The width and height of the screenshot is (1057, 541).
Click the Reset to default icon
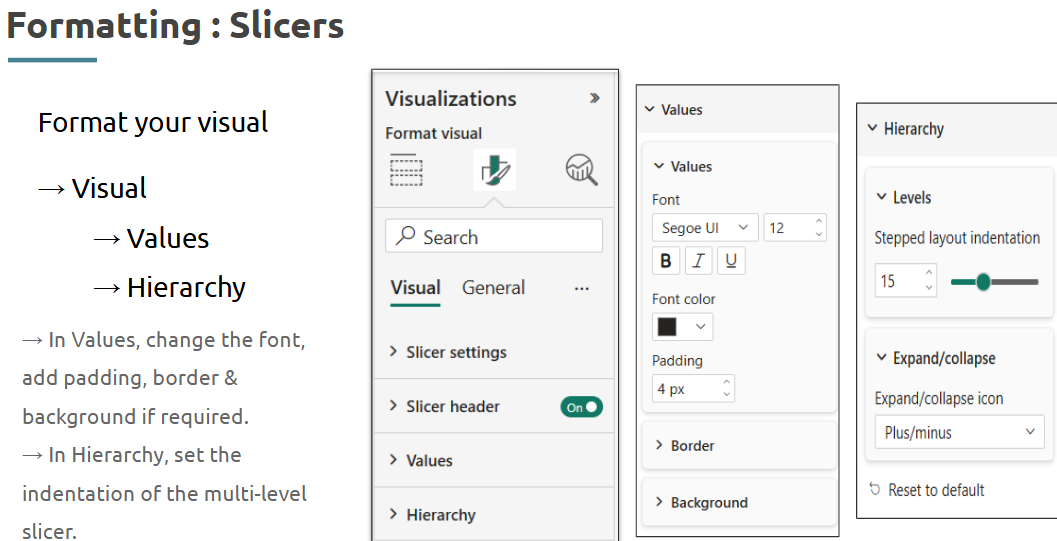[875, 490]
